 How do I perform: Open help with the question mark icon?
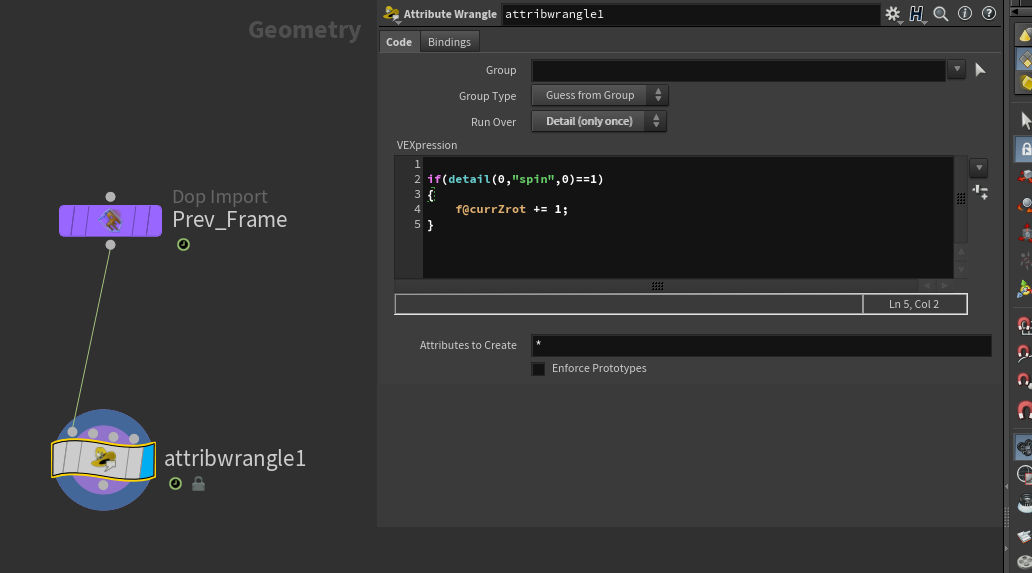pyautogui.click(x=989, y=13)
